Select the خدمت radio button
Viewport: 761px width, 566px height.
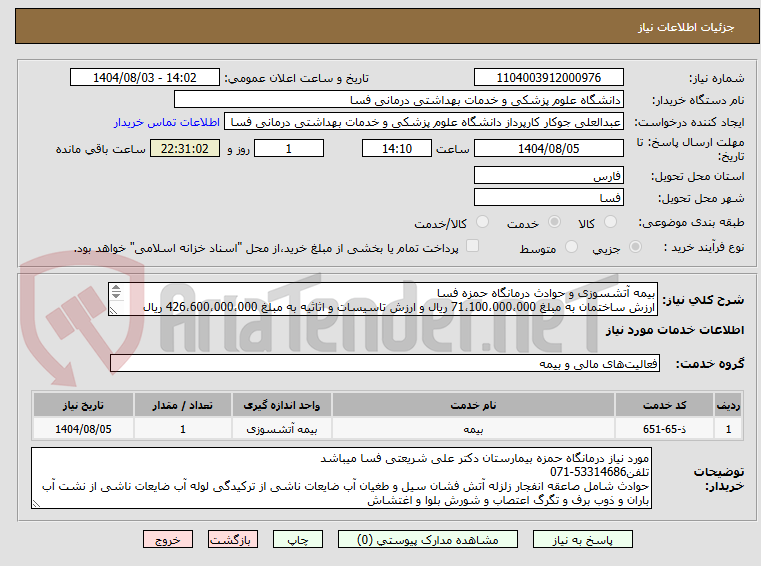tap(554, 222)
